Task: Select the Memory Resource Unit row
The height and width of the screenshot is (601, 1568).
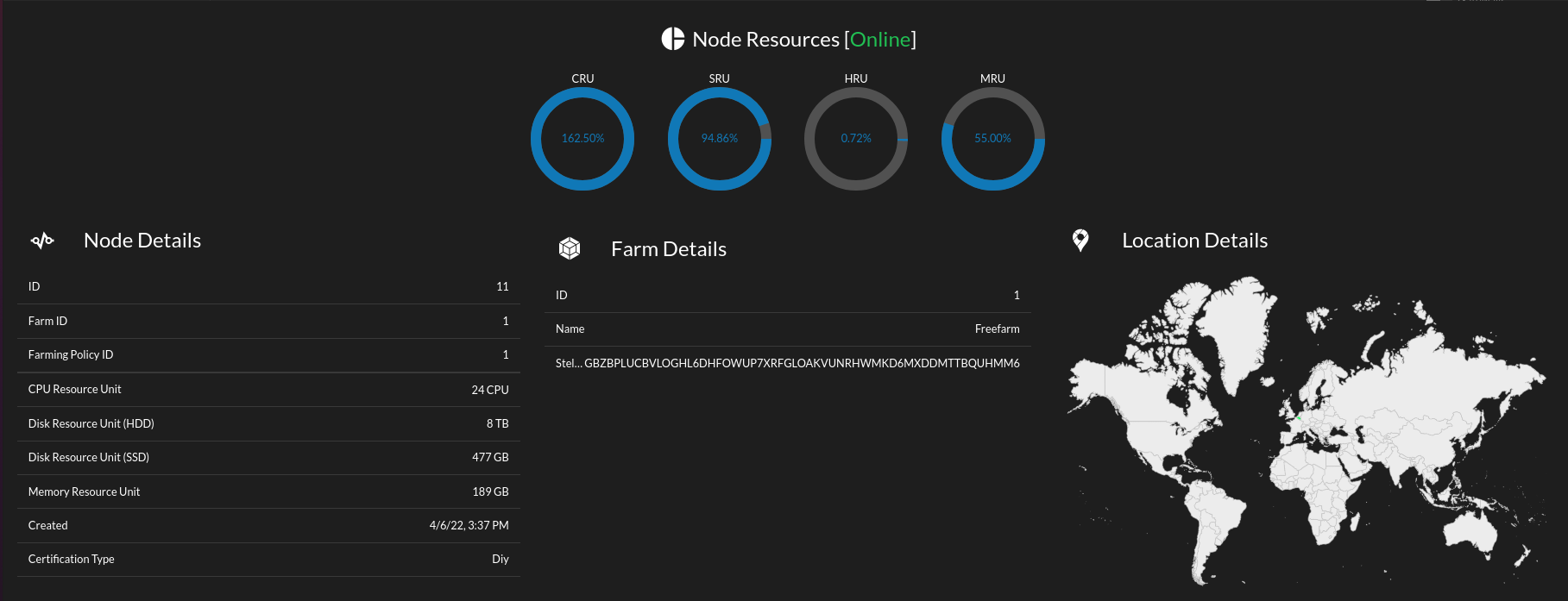Action: (268, 491)
